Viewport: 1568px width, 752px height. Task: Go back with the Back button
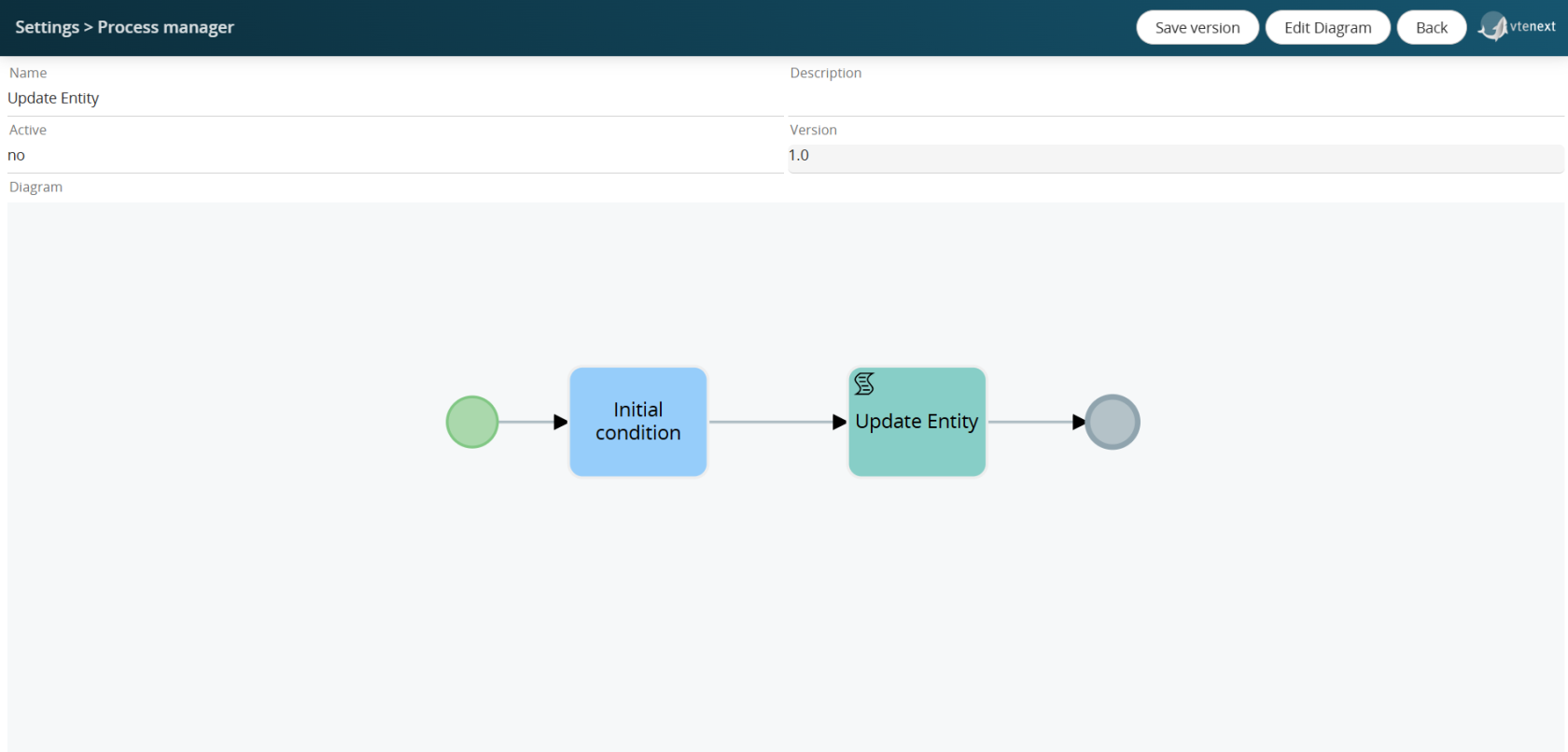(x=1432, y=27)
